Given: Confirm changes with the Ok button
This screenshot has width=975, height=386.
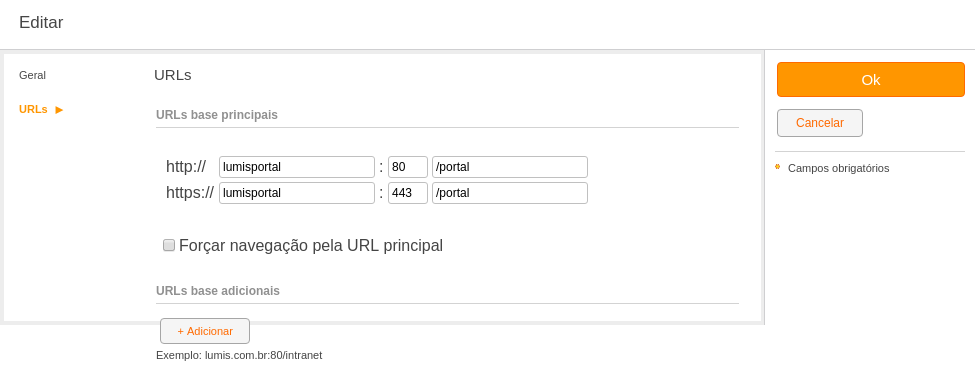Looking at the screenshot, I should [871, 80].
